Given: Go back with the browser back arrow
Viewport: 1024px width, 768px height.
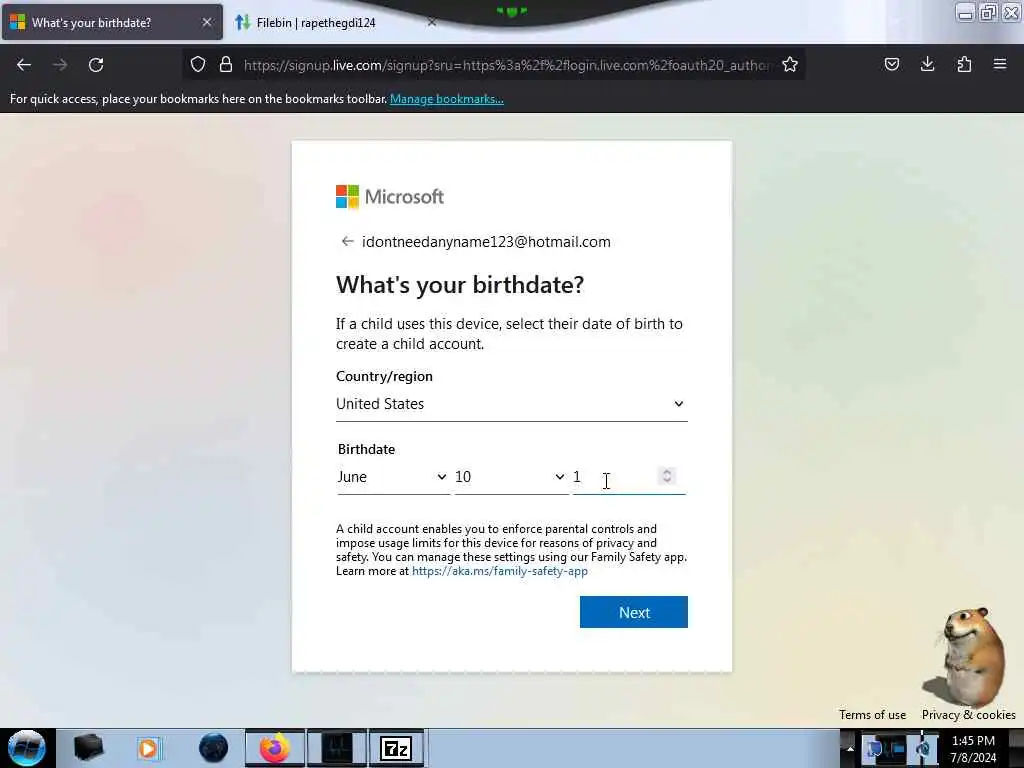Looking at the screenshot, I should (24, 65).
